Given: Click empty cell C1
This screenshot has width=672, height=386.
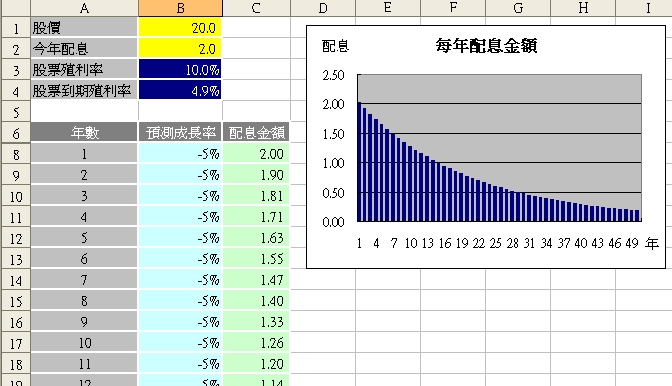Looking at the screenshot, I should click(256, 28).
